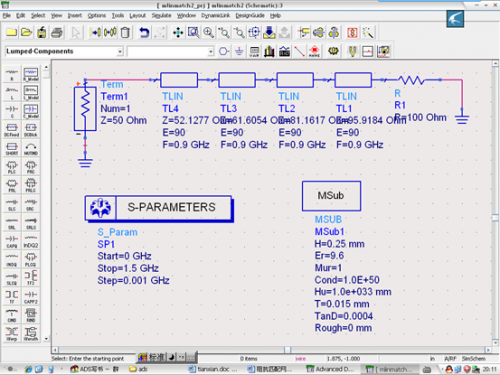The image size is (500, 375).
Task: Click 'Z=50 Ohm' on Term1
Action: tap(124, 120)
